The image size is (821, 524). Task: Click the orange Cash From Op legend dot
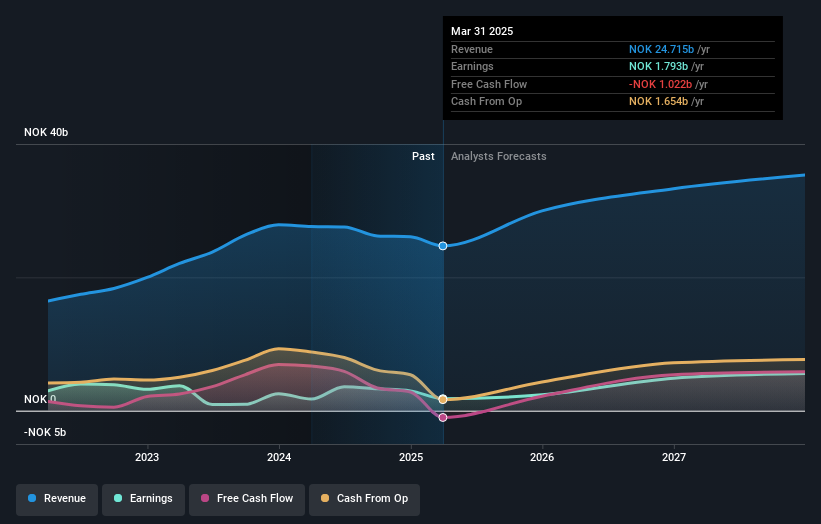pyautogui.click(x=325, y=498)
